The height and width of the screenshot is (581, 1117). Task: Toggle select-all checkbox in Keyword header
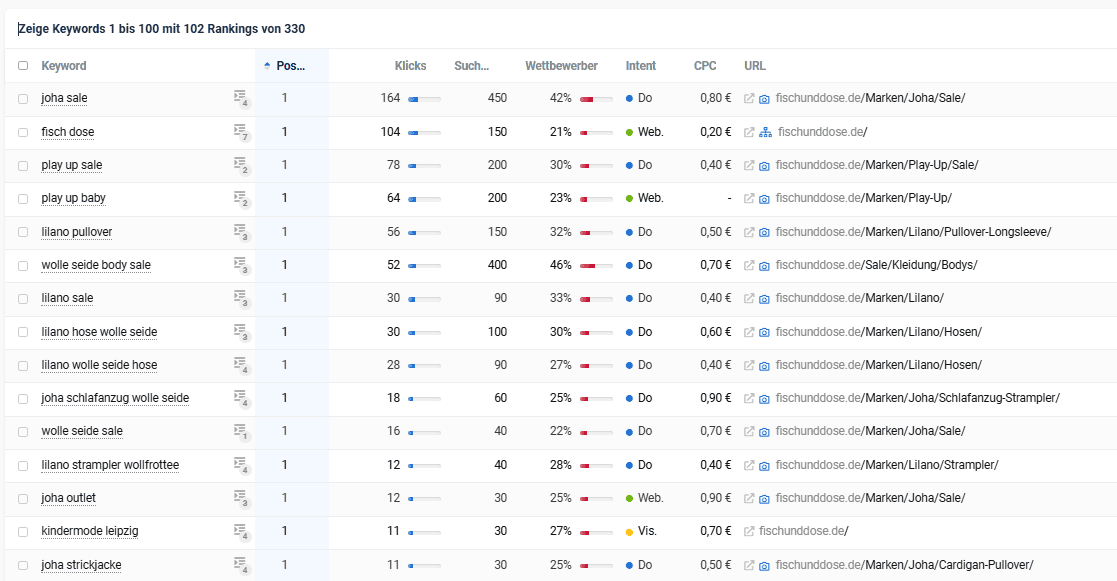click(23, 66)
